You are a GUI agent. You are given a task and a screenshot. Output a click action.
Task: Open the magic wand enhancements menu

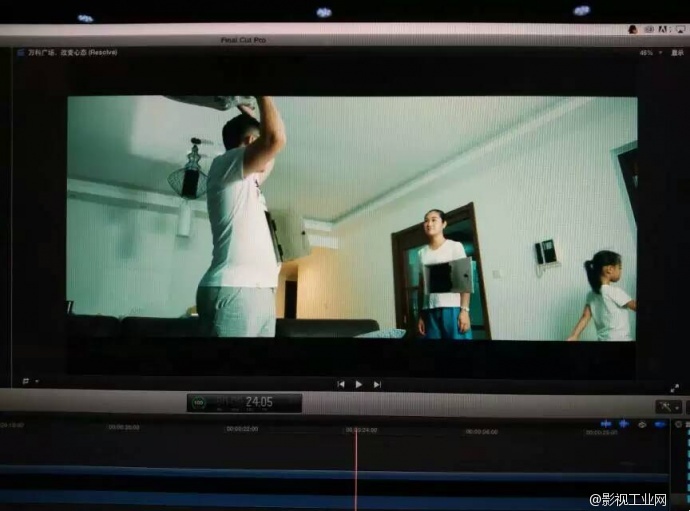(x=668, y=407)
